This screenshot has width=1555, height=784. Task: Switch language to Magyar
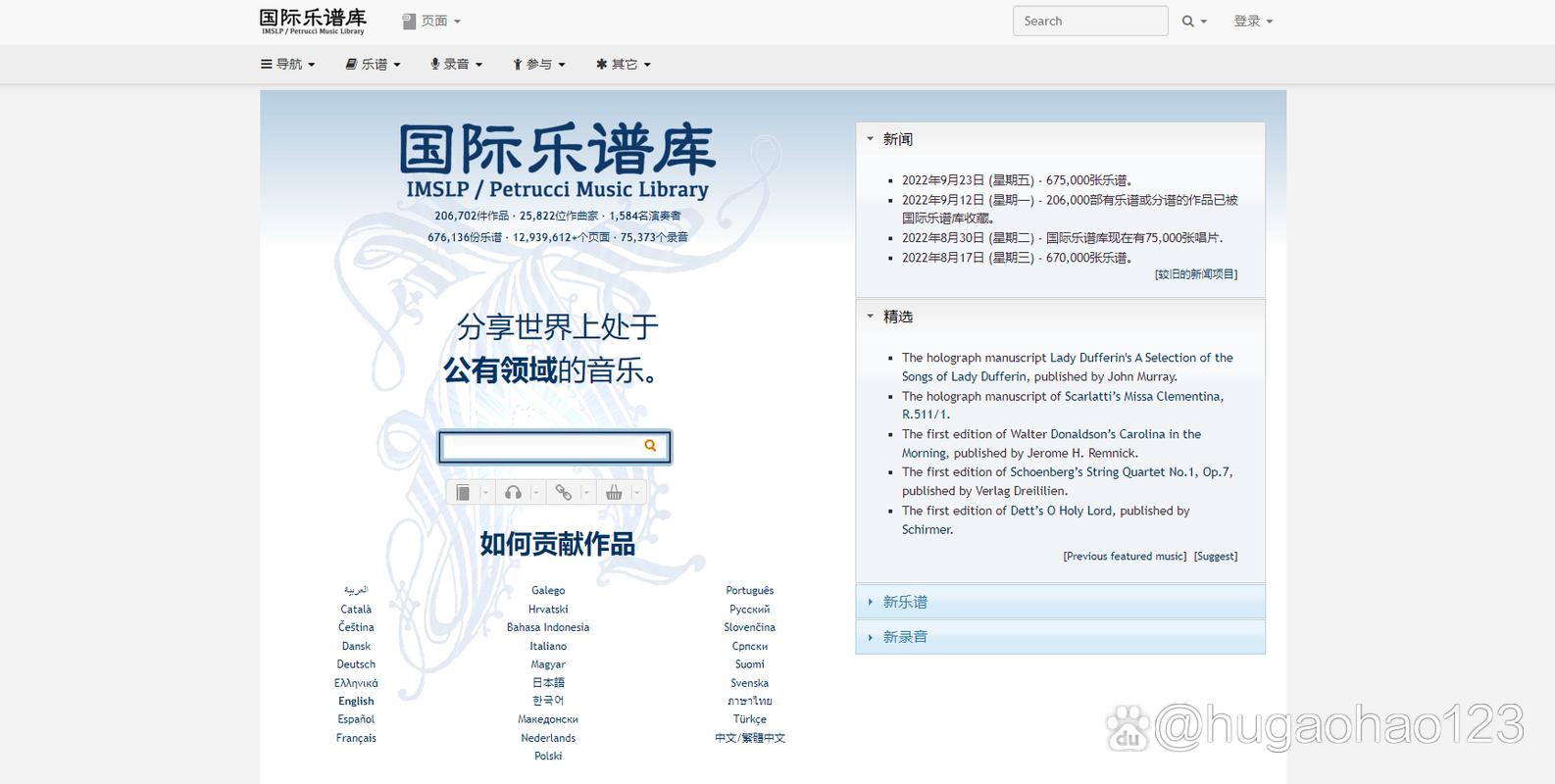tap(548, 664)
